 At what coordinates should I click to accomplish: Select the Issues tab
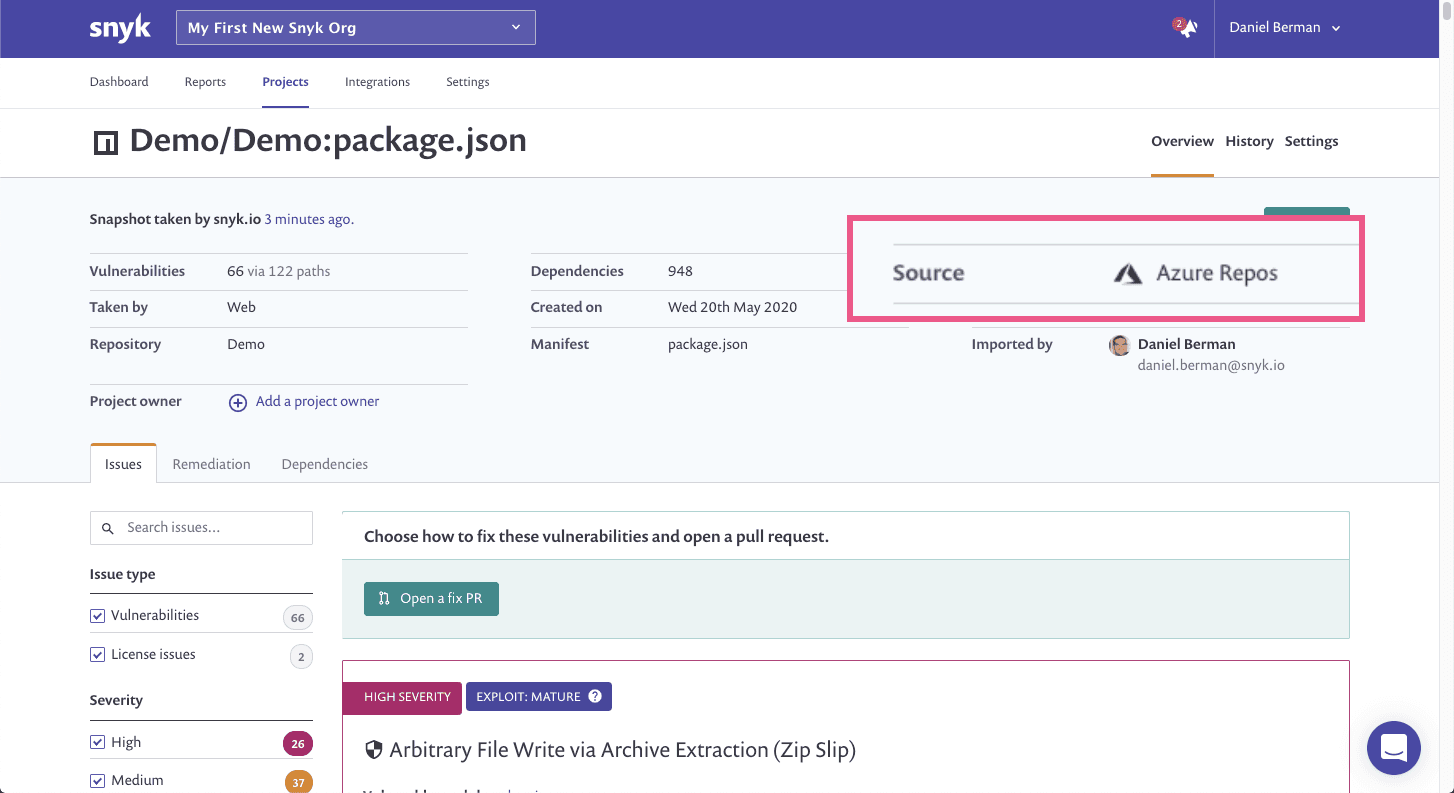pos(123,464)
